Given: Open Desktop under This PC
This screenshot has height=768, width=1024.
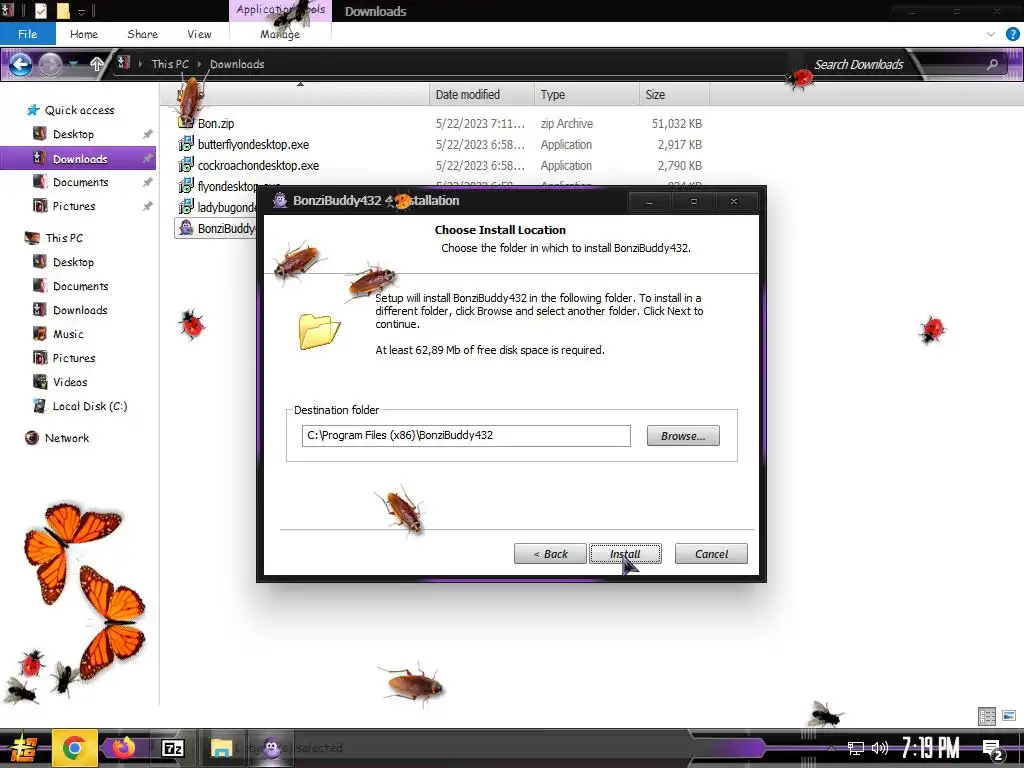Looking at the screenshot, I should point(73,263).
